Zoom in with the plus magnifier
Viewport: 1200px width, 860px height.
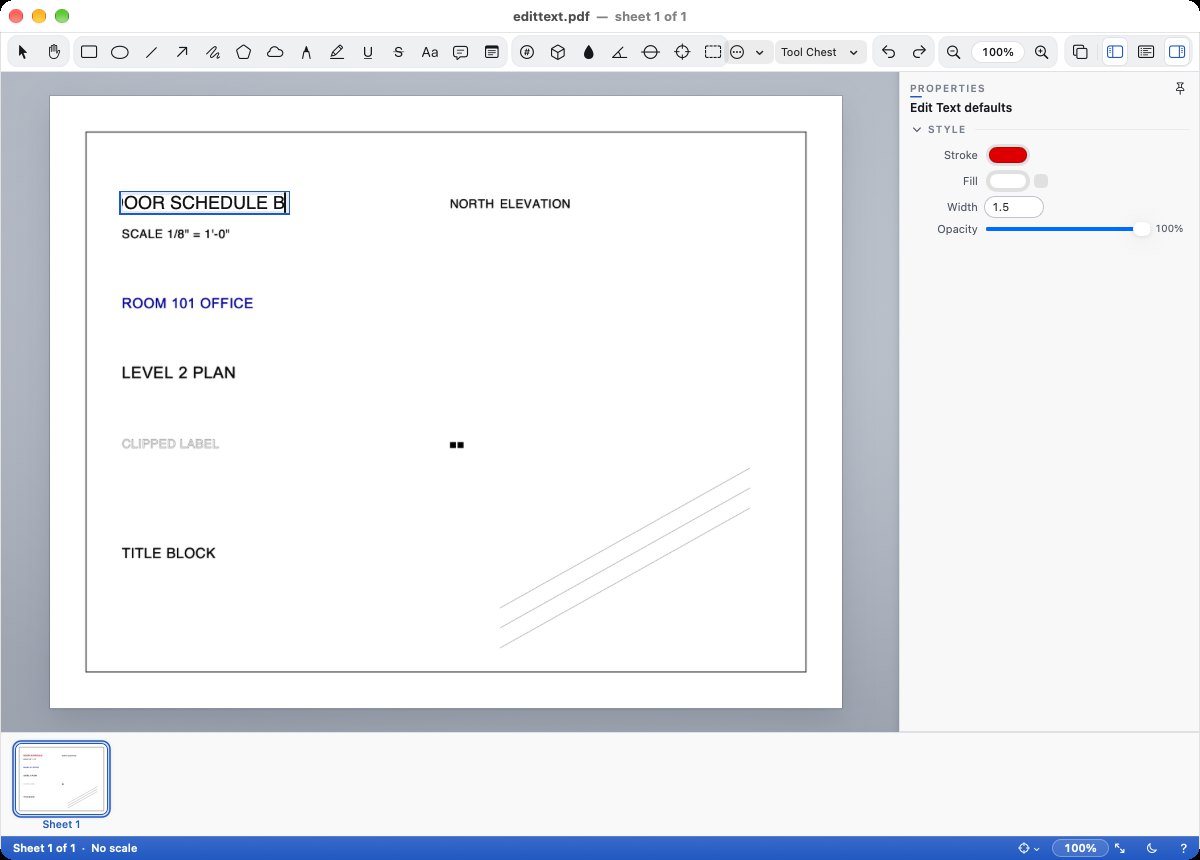pos(1042,52)
